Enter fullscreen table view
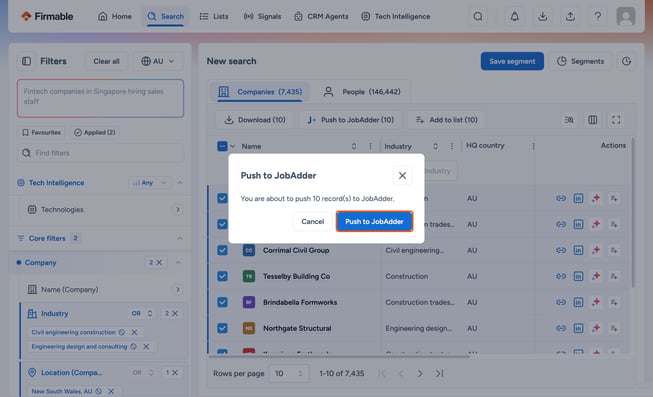Viewport: 653px width, 397px height. [616, 120]
